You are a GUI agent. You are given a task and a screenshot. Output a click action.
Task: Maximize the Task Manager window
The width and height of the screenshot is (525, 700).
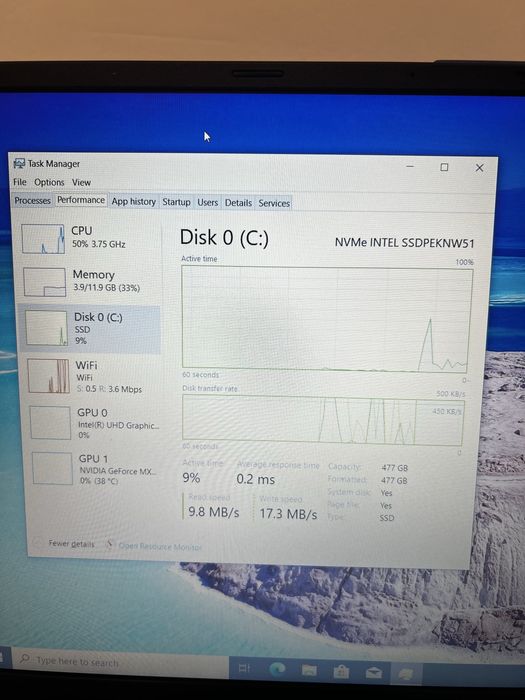(444, 167)
